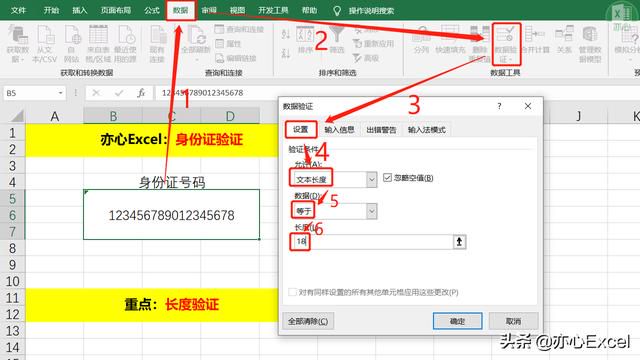
Task: Switch to the 数据 (Data) tab
Action: pos(181,10)
